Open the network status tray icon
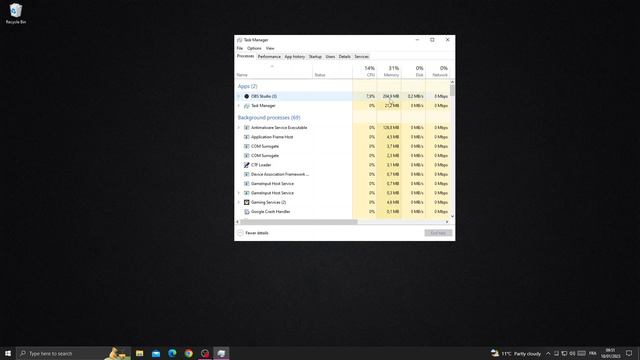640x360 pixels. pyautogui.click(x=564, y=353)
